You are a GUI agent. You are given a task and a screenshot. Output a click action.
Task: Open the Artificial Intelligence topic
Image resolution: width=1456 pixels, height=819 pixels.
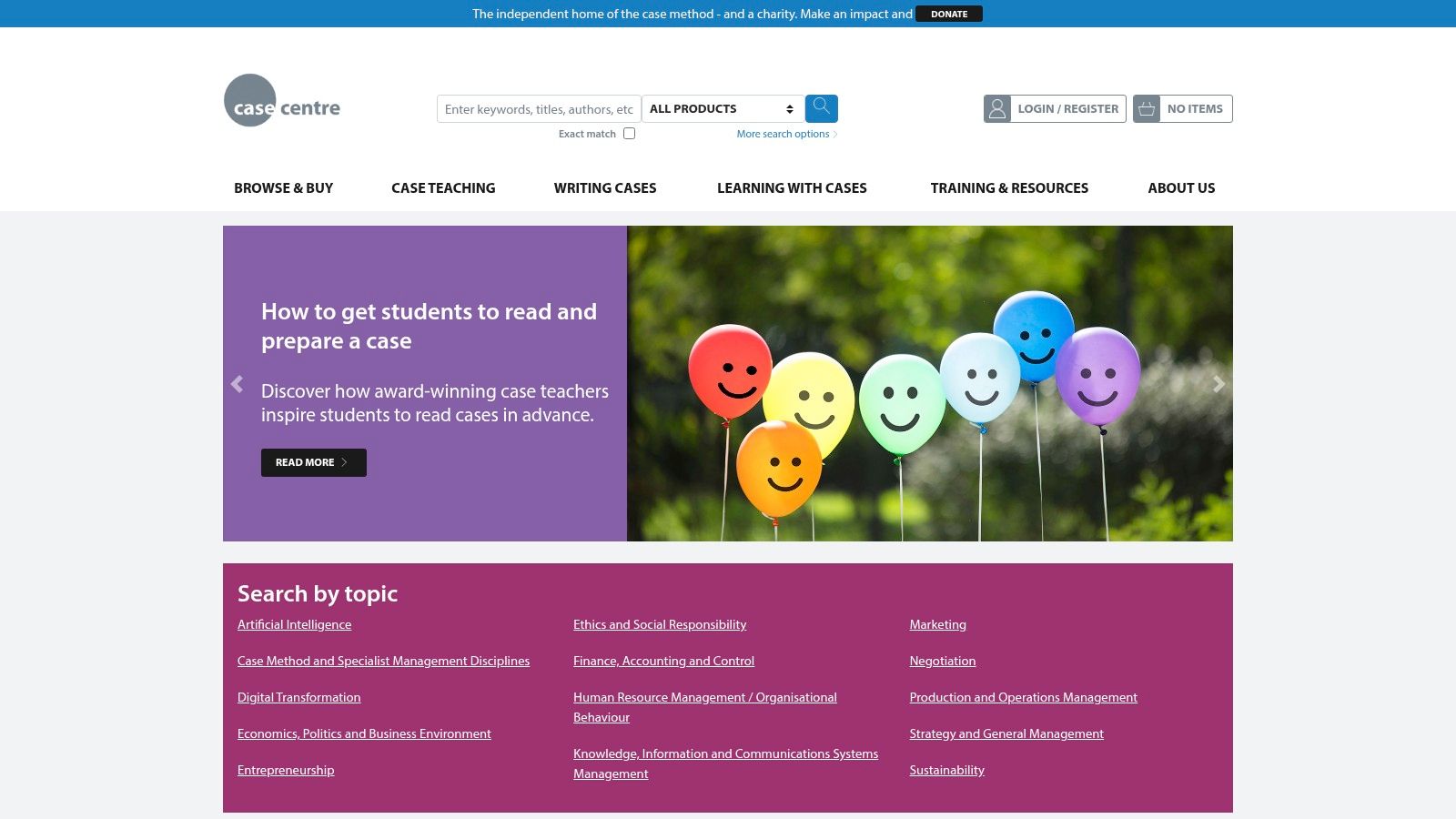point(294,624)
